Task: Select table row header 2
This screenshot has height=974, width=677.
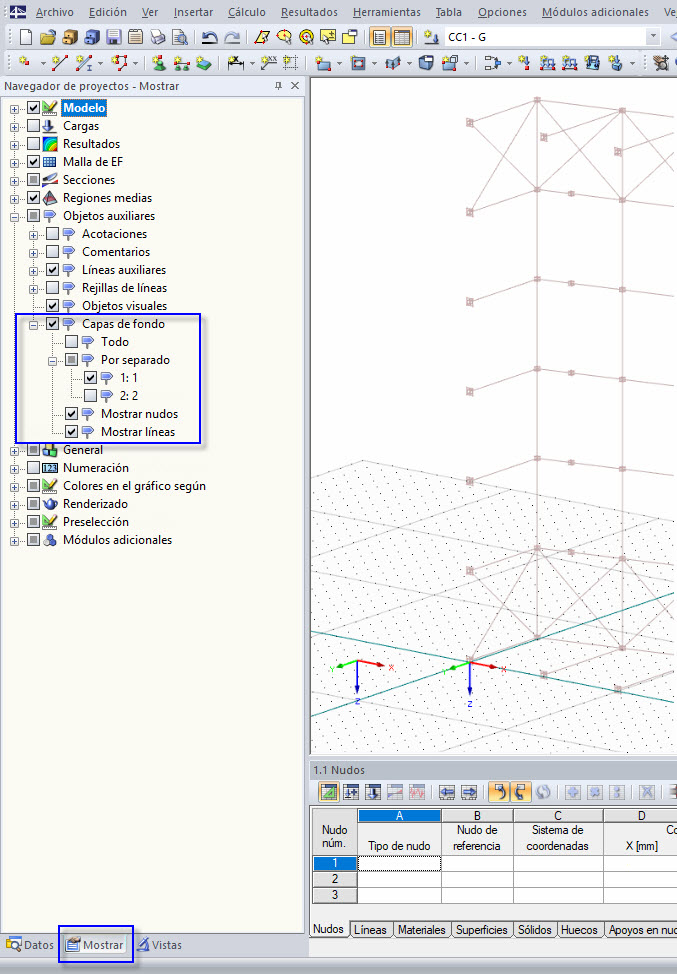Action: click(x=335, y=879)
